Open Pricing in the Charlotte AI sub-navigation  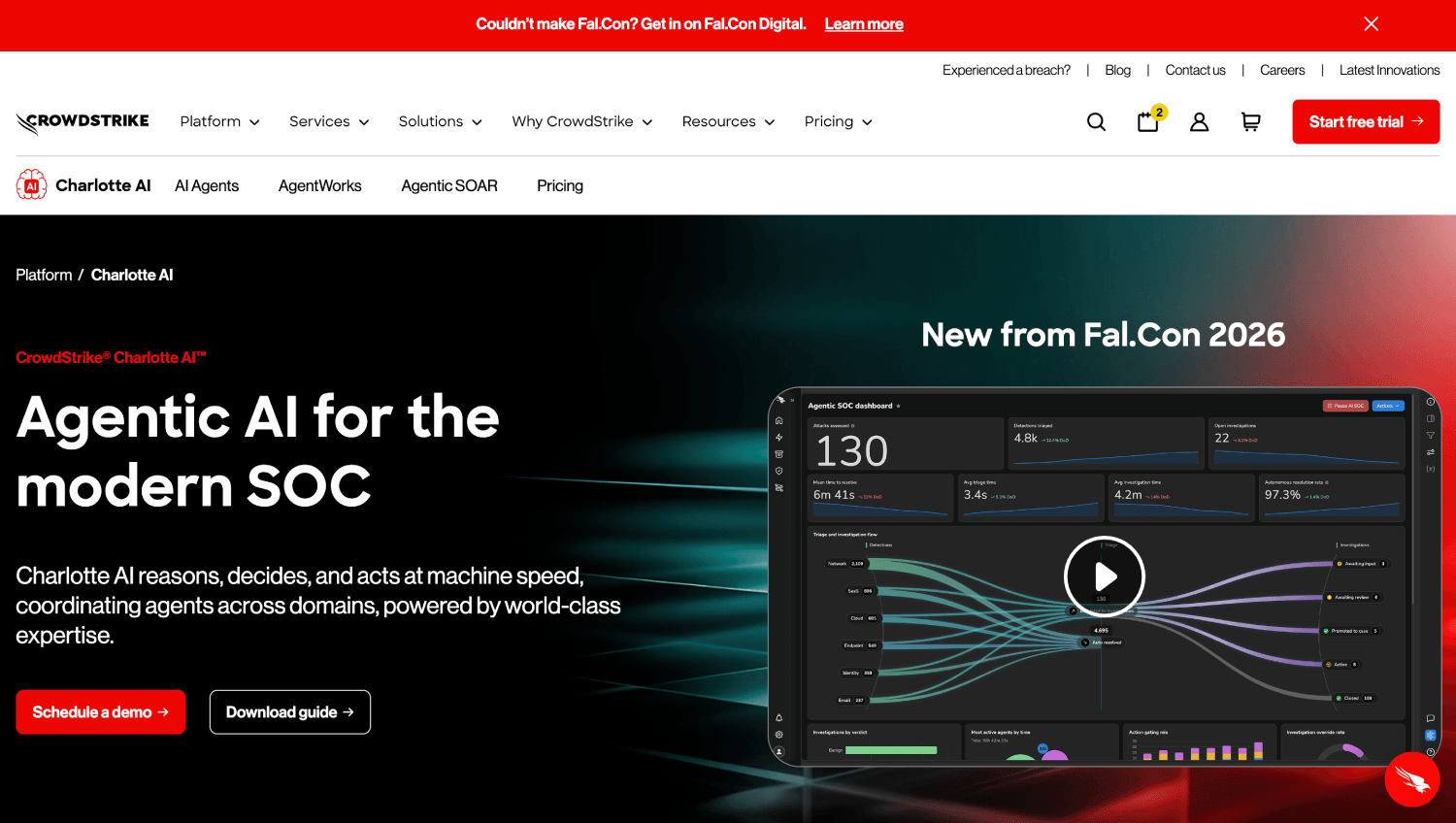pos(560,185)
